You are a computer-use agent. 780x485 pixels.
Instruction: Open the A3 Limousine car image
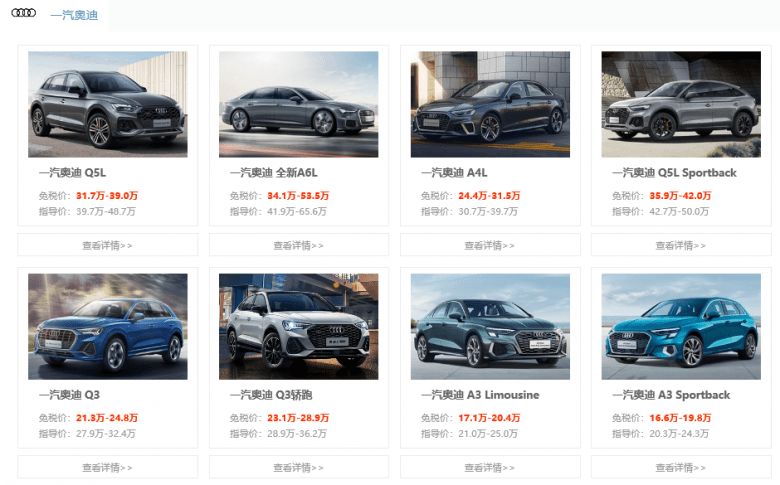click(490, 326)
